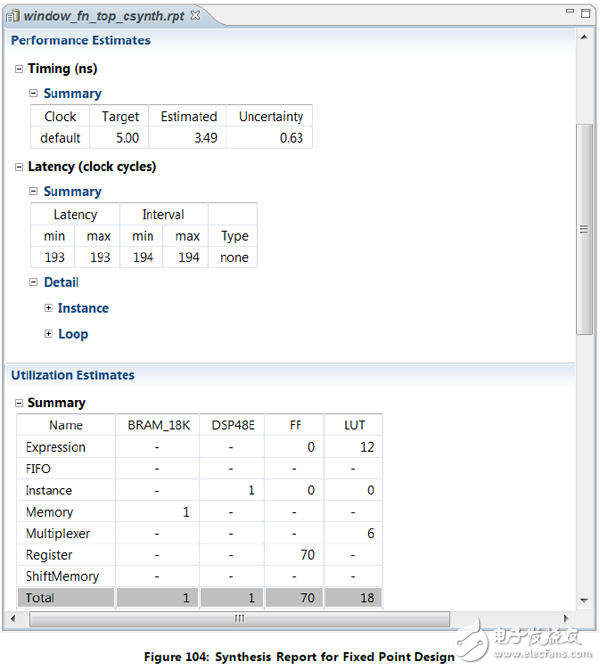Collapse the Summary under Latency
600x670 pixels.
pos(34,192)
